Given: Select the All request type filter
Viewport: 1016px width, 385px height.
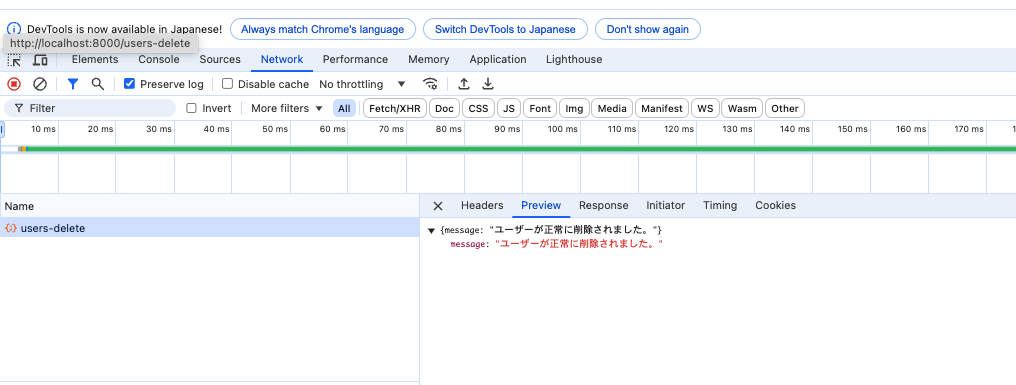Looking at the screenshot, I should (x=344, y=108).
